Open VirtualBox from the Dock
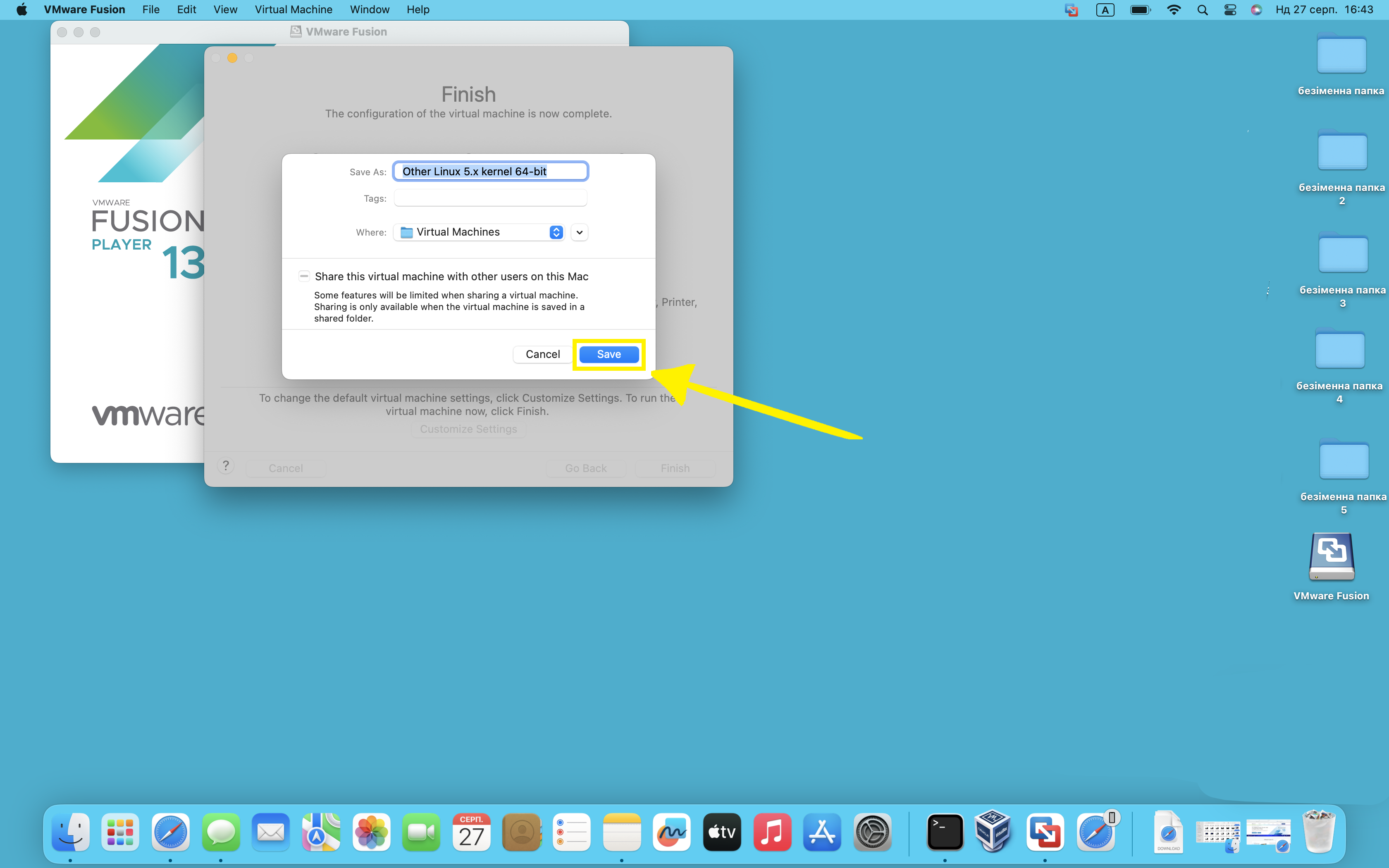Image resolution: width=1389 pixels, height=868 pixels. pyautogui.click(x=993, y=831)
